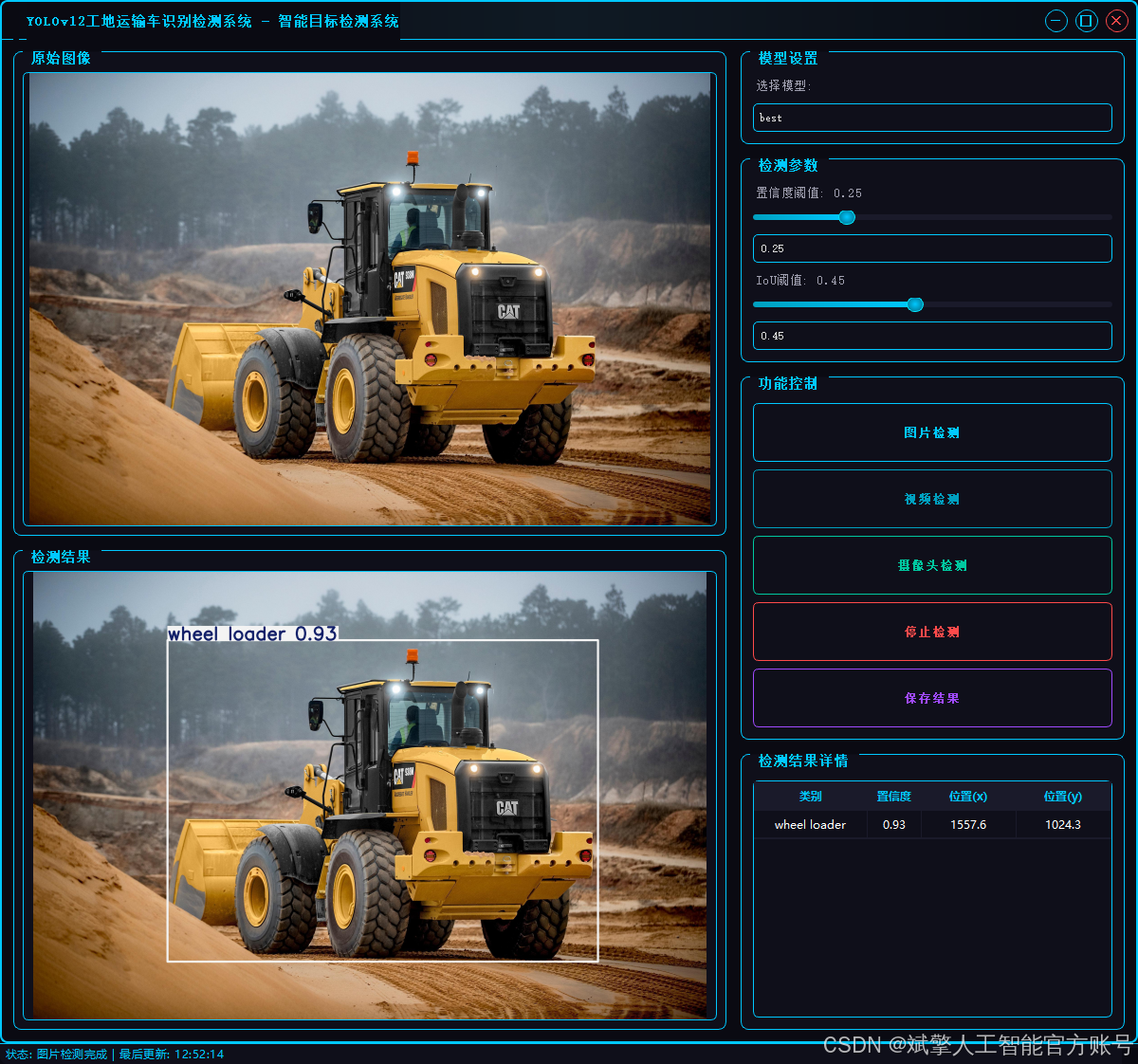Select the 0.93 confidence cell in the table
Image resolution: width=1138 pixels, height=1064 pixels.
[894, 825]
